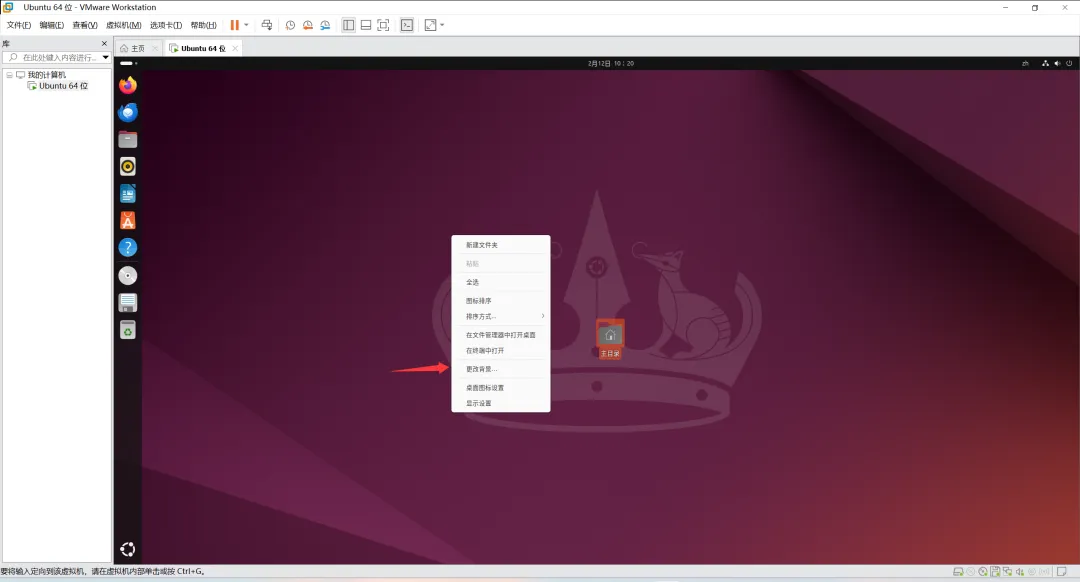Screen dimensions: 1080x582
Task: Click the message log icon in status bar
Action: click(x=1062, y=572)
